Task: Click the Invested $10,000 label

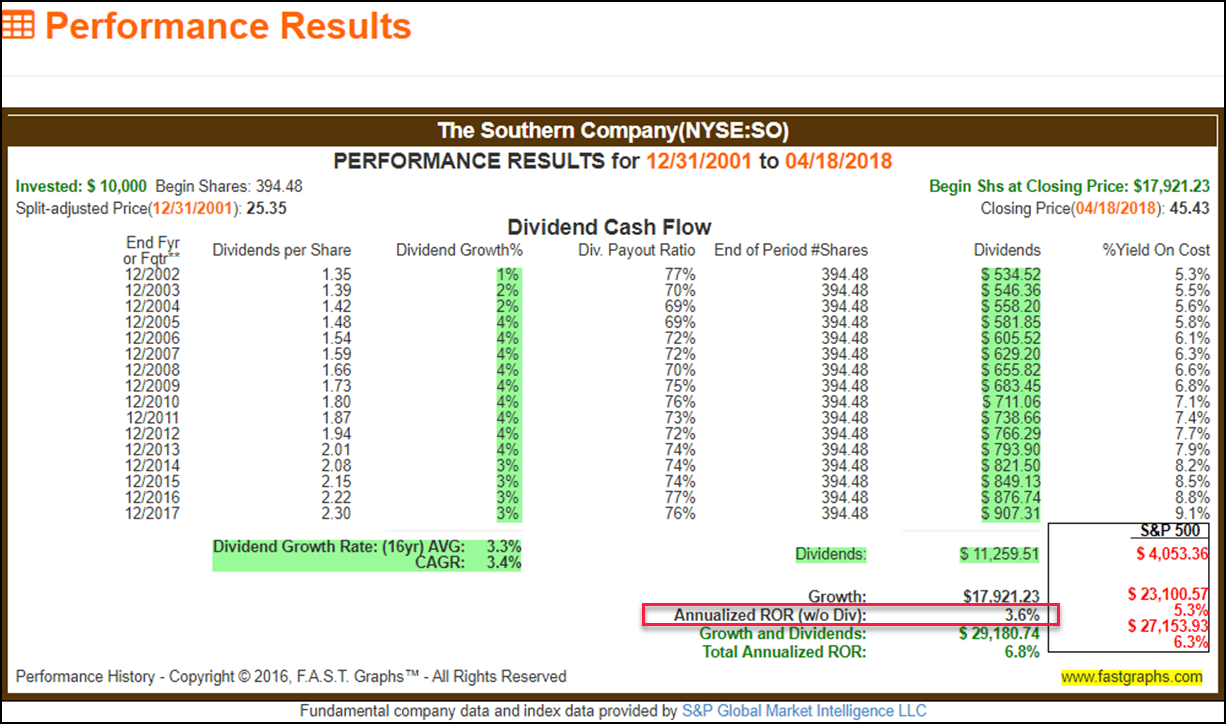Action: (x=81, y=186)
